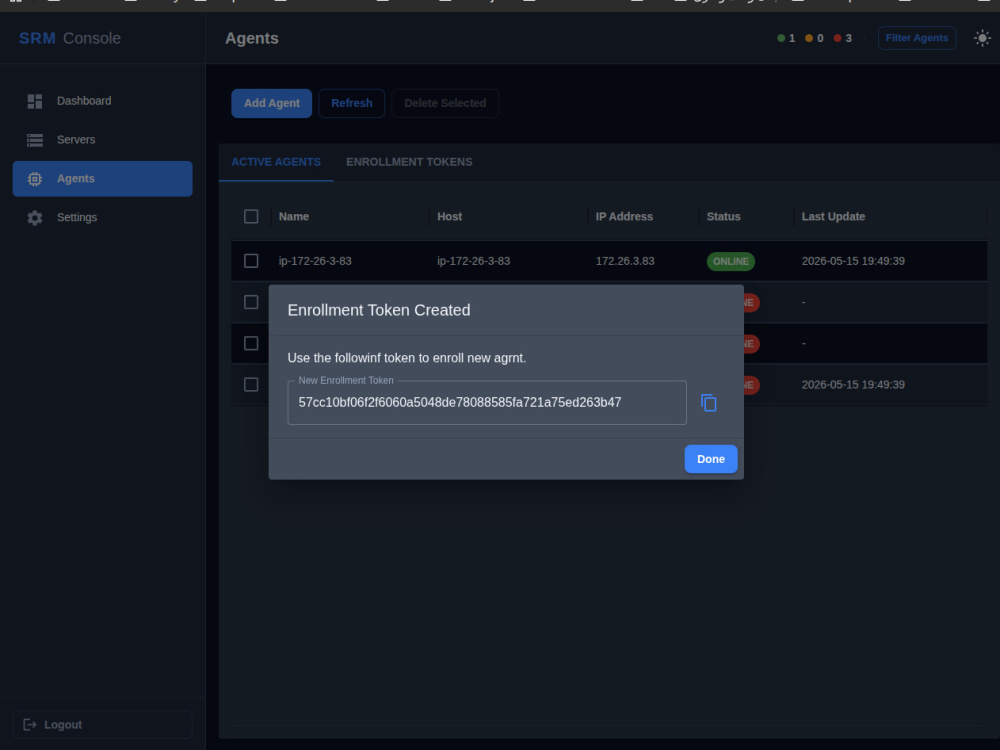Click the Servers stack icon
Viewport: 1000px width, 750px height.
(34, 140)
